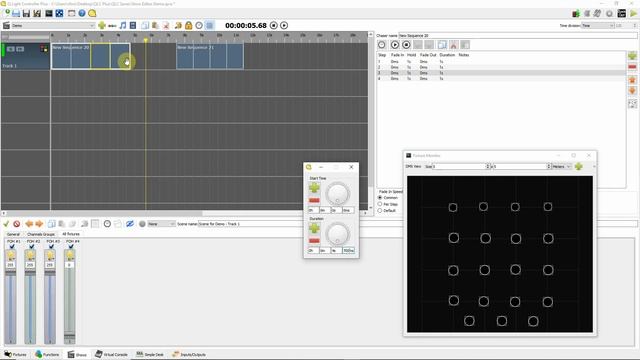
Task: Play the chaser preview in the editor
Action: point(395,45)
